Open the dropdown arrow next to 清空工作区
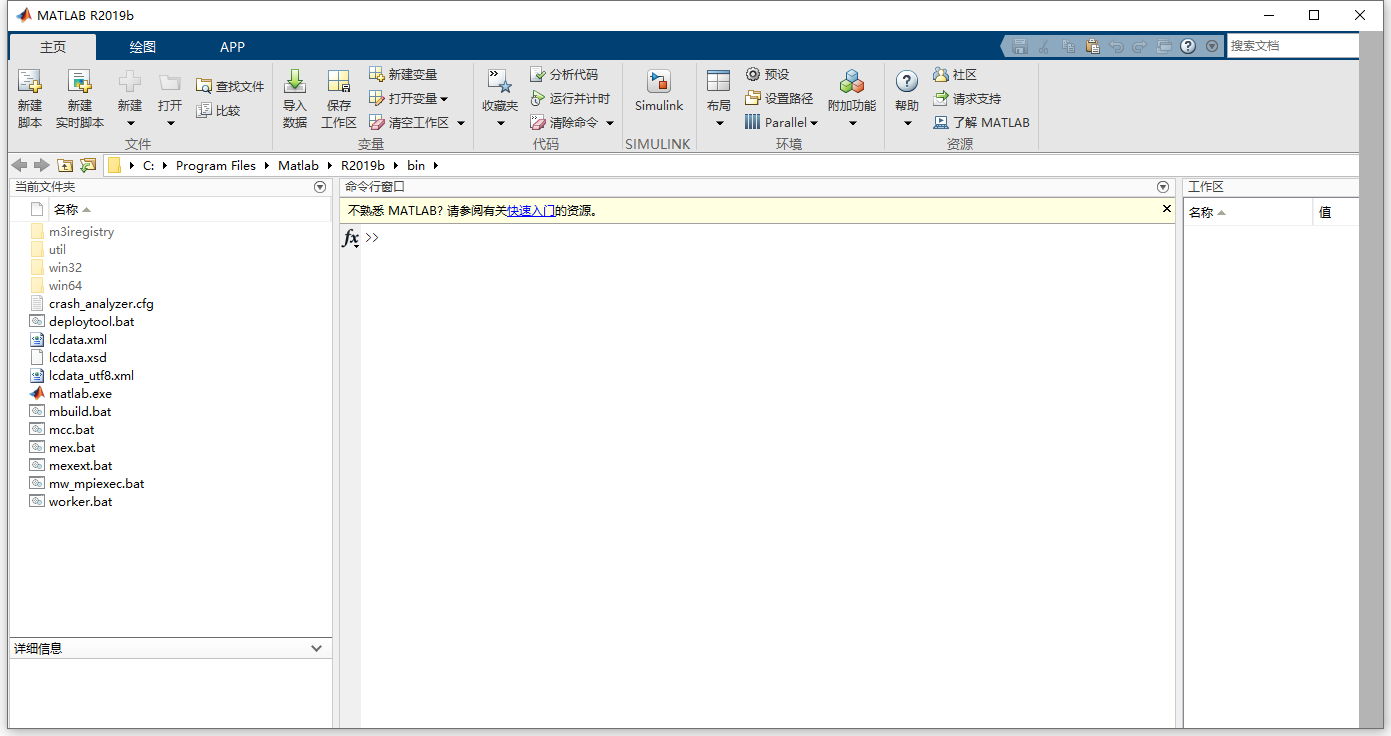The width and height of the screenshot is (1391, 736). pos(461,123)
